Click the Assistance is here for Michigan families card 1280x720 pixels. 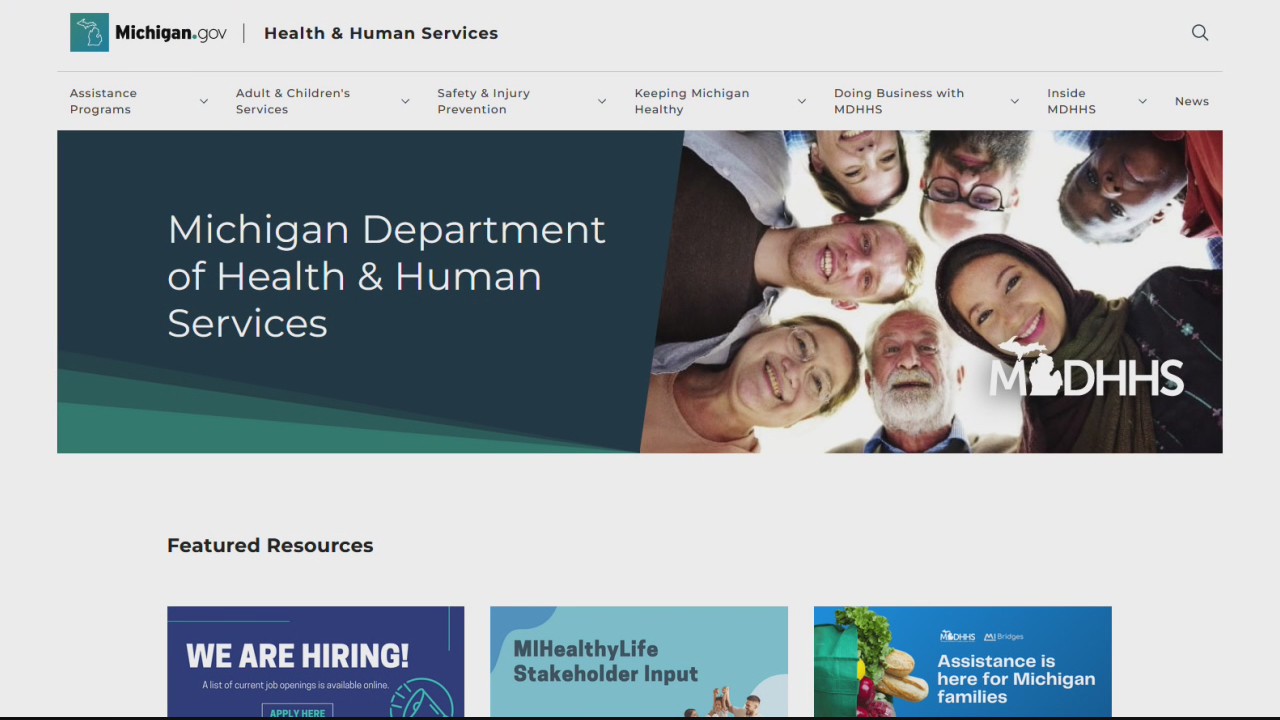(962, 662)
